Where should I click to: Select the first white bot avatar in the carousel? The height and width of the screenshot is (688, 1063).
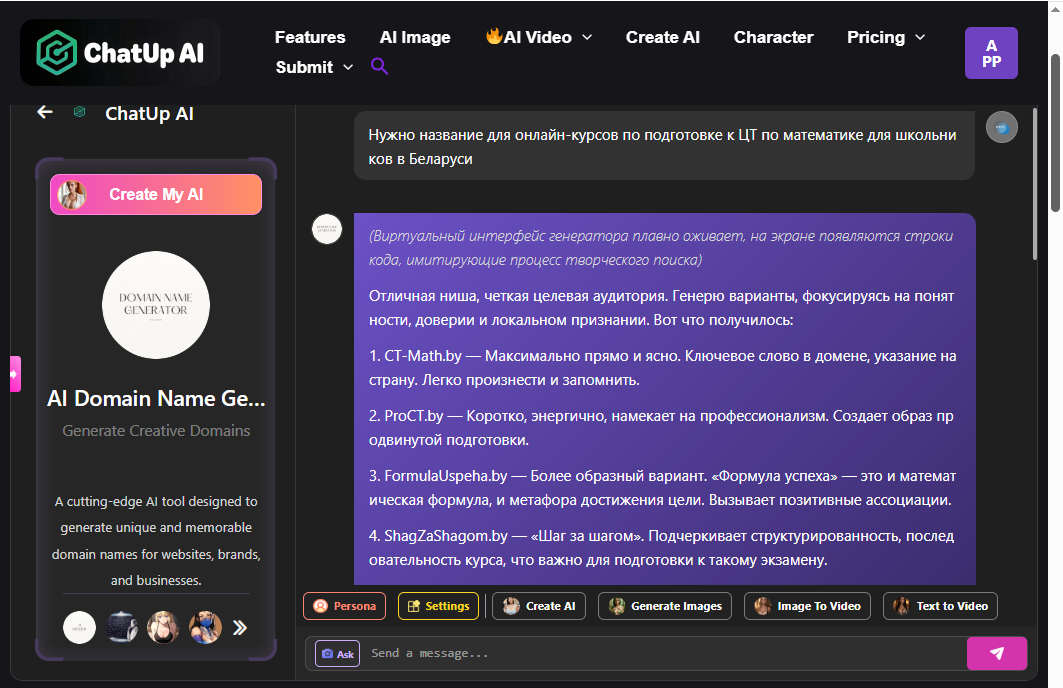click(x=79, y=627)
